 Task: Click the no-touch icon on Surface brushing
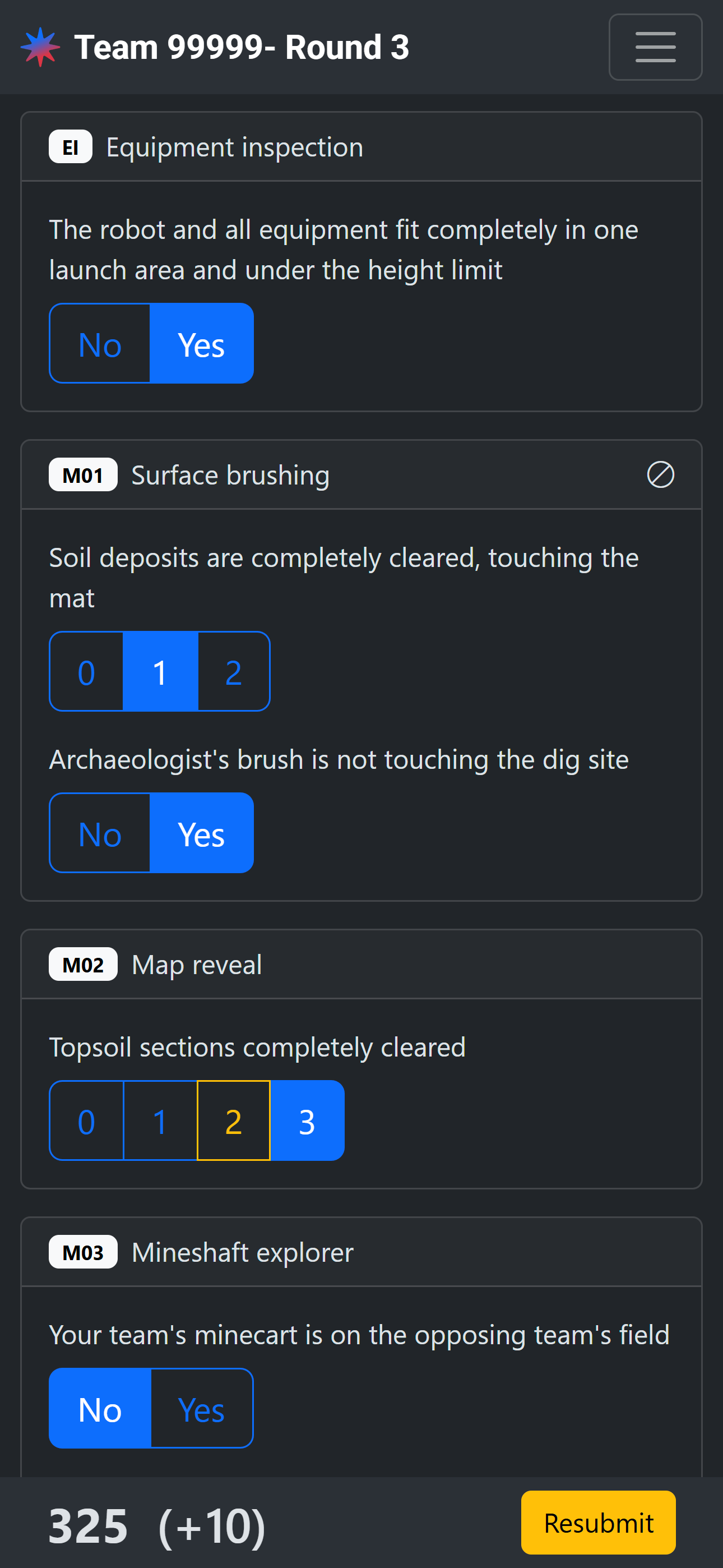click(x=660, y=475)
